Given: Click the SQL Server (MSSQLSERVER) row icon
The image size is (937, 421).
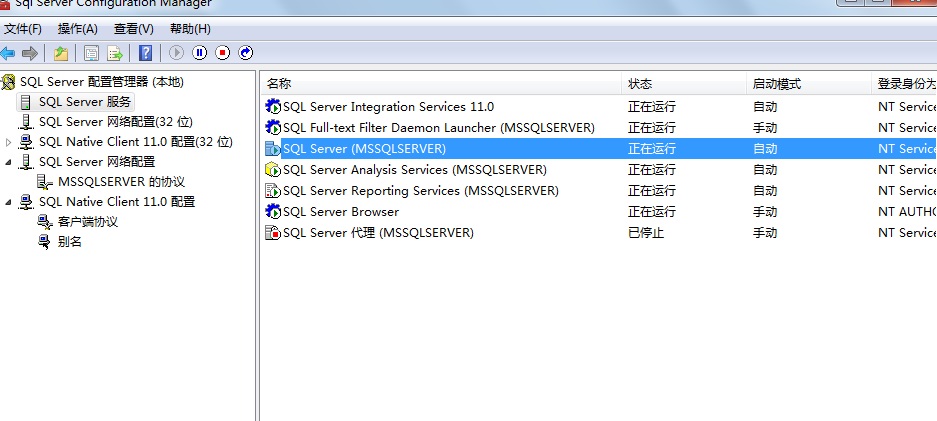Looking at the screenshot, I should [272, 149].
